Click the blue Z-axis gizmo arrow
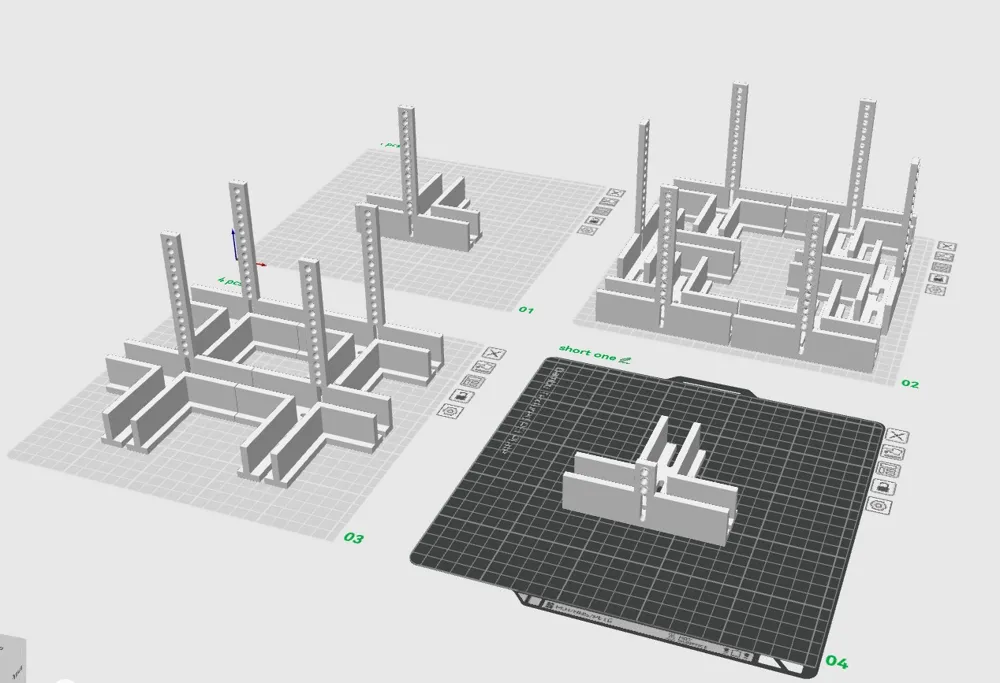The image size is (1000, 683). pyautogui.click(x=233, y=244)
